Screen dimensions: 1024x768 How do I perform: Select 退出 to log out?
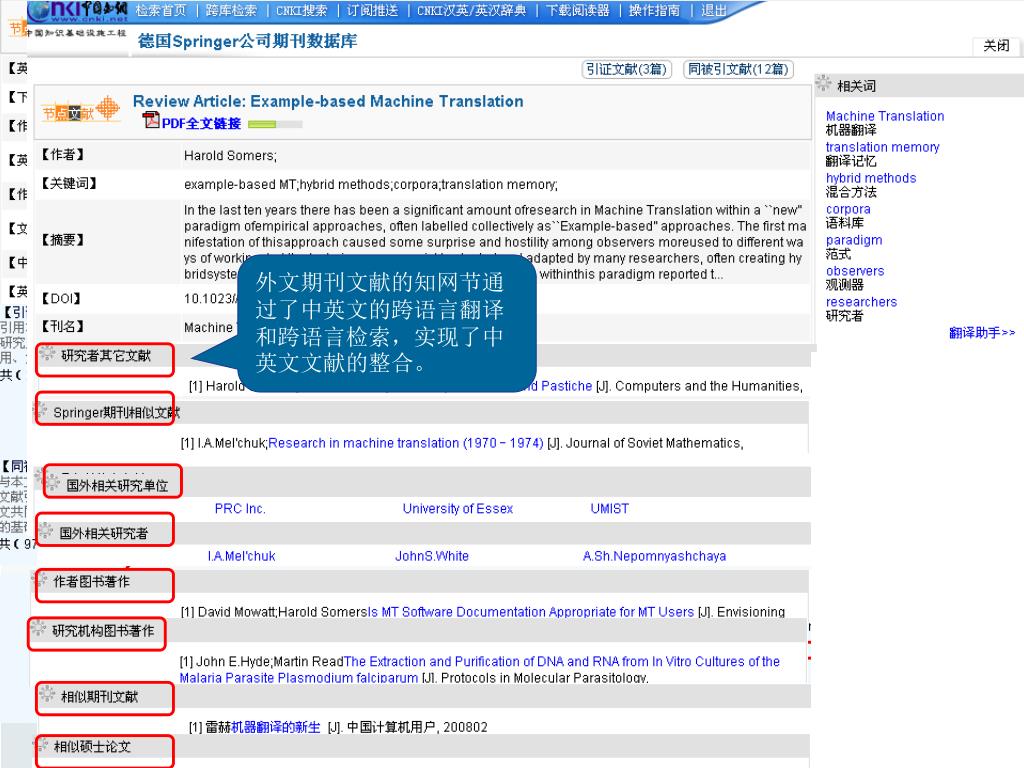(714, 10)
